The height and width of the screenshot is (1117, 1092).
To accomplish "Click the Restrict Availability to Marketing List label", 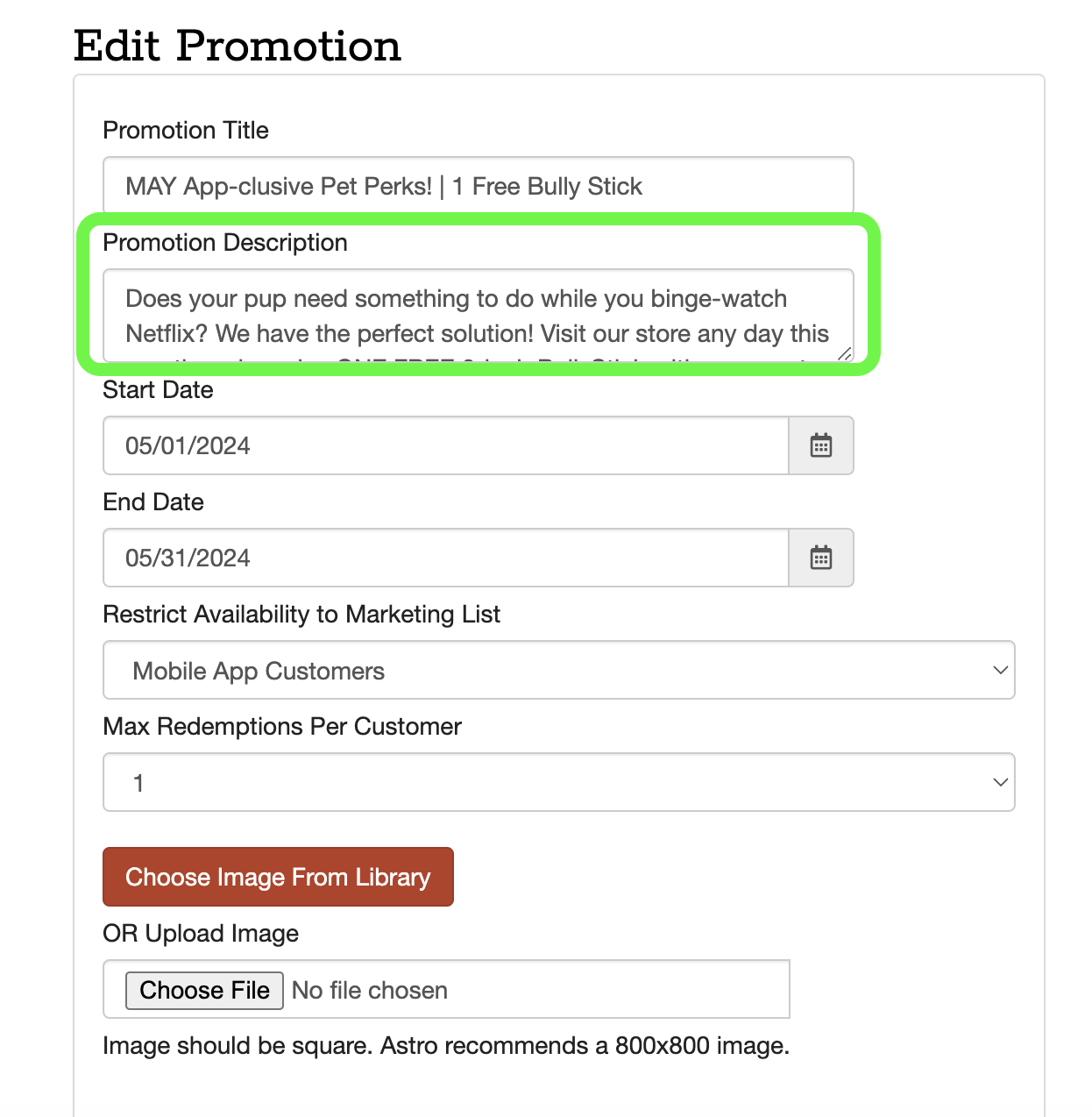I will (x=301, y=614).
